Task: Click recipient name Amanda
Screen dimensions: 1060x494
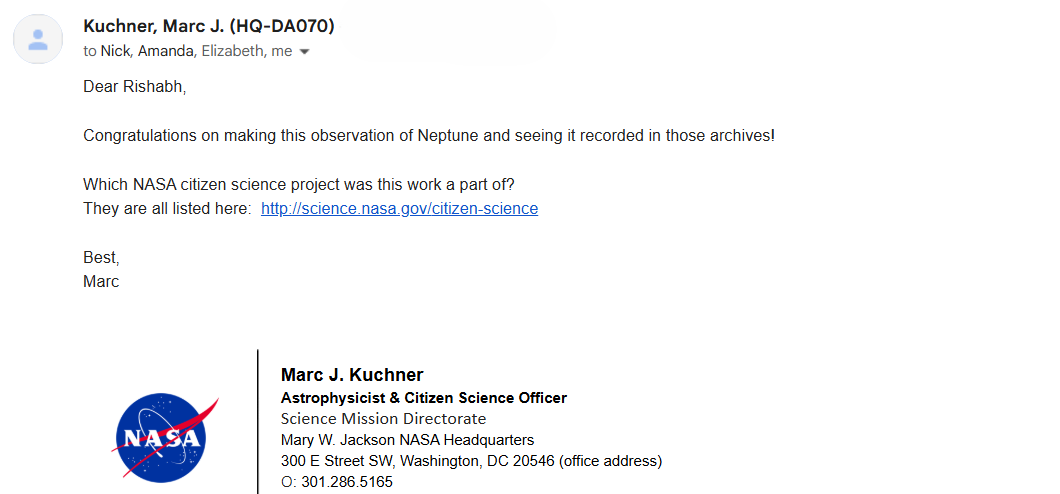Action: click(x=165, y=51)
